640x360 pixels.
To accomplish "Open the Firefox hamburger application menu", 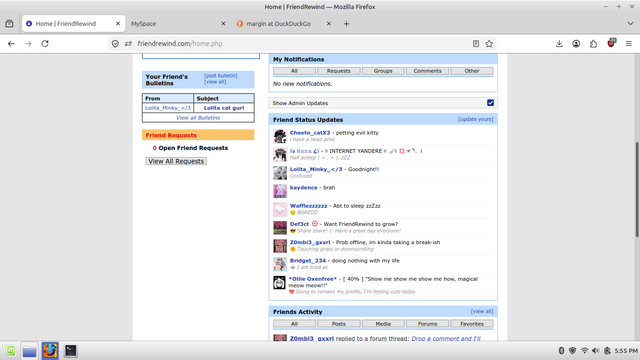I will point(629,44).
